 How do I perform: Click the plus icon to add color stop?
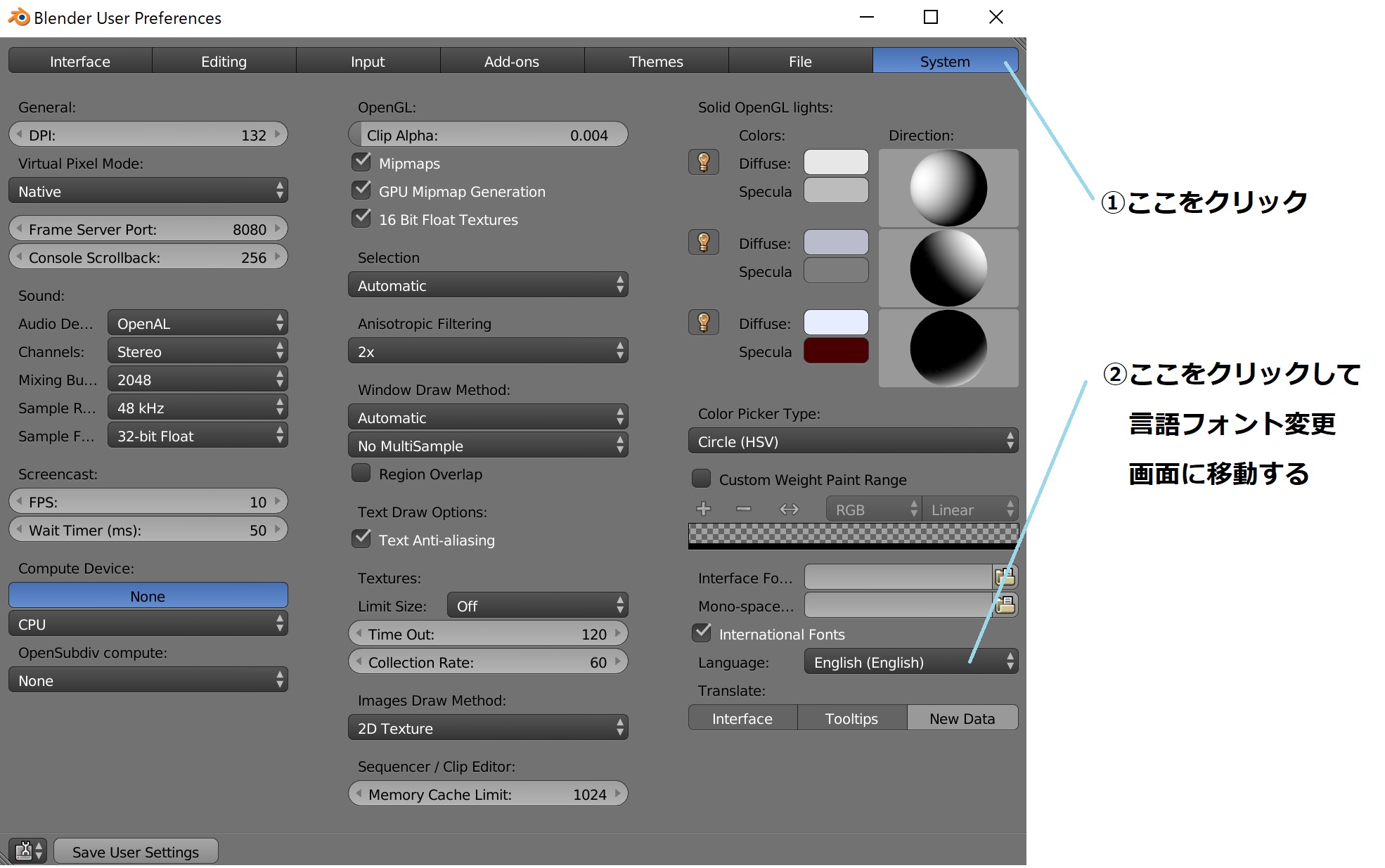click(x=704, y=509)
